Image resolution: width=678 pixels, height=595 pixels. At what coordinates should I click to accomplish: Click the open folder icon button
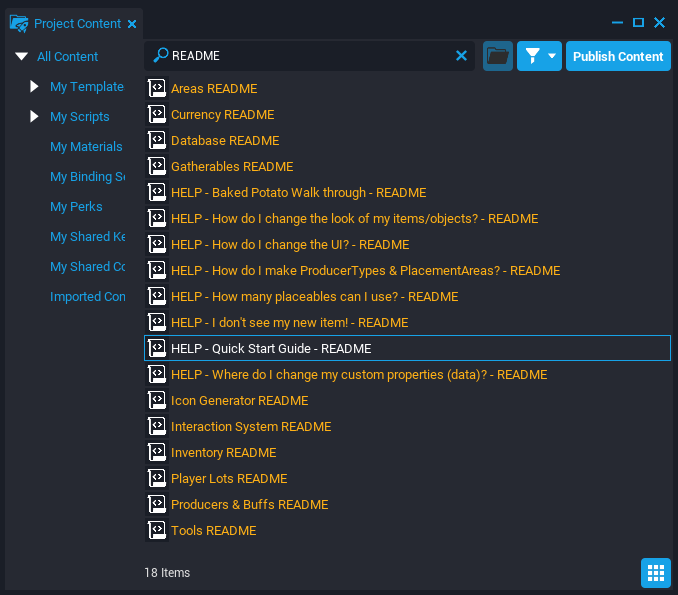[x=498, y=56]
